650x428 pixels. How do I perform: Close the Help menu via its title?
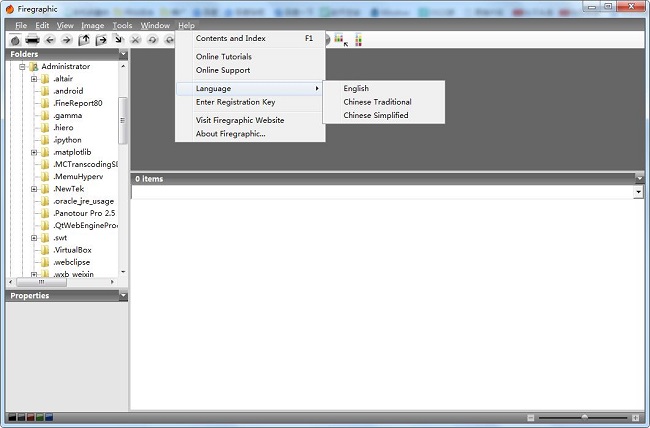(186, 25)
